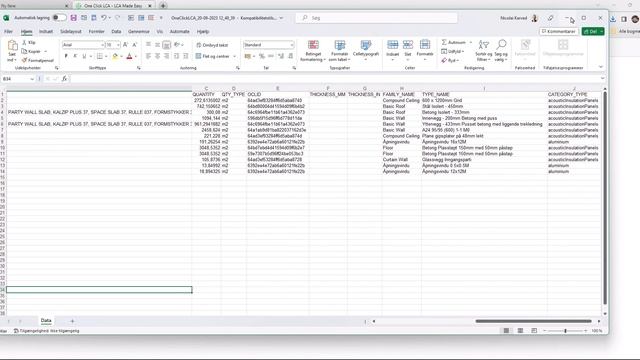Open the Standard number format dropdown
This screenshot has width=640, height=360.
tap(292, 45)
